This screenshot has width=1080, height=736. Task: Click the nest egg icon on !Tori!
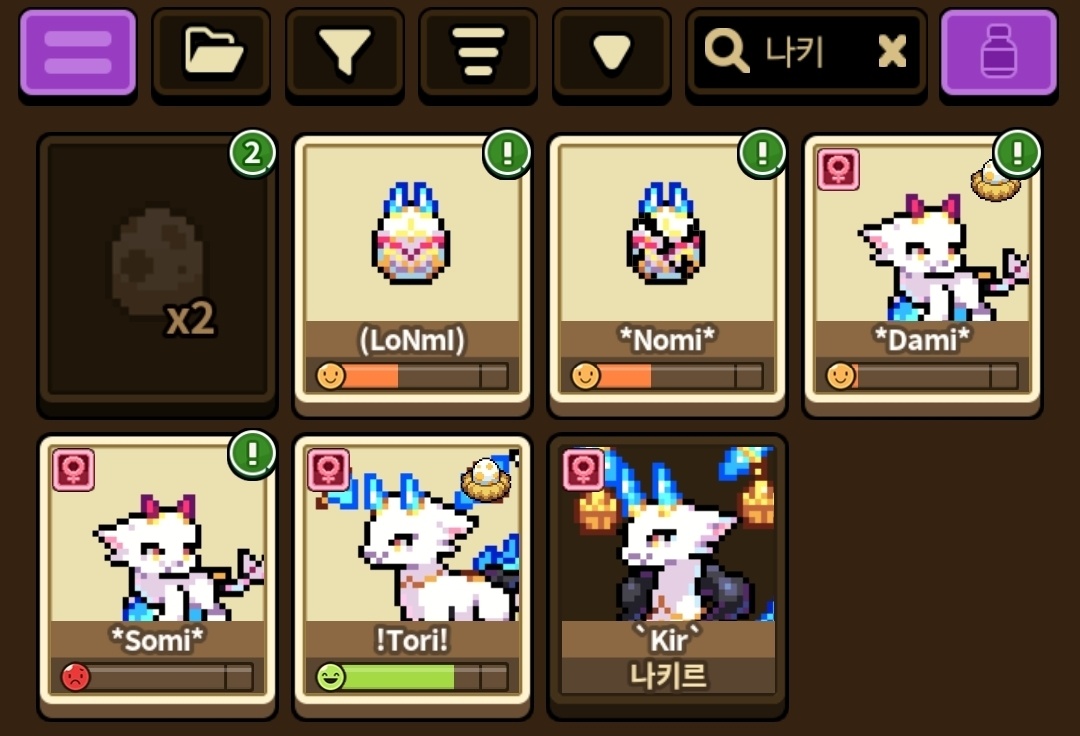pos(486,479)
